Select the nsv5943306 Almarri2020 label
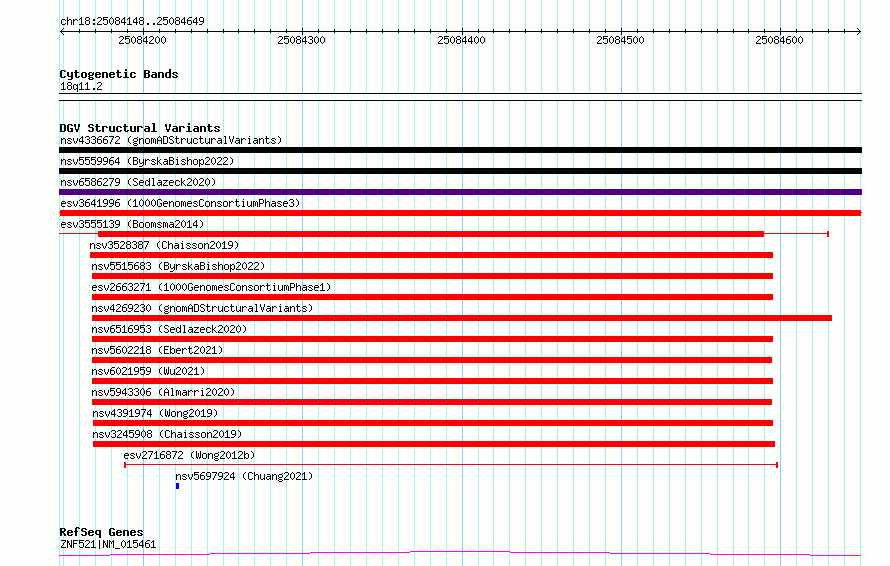This screenshot has height=566, width=890. tap(163, 392)
